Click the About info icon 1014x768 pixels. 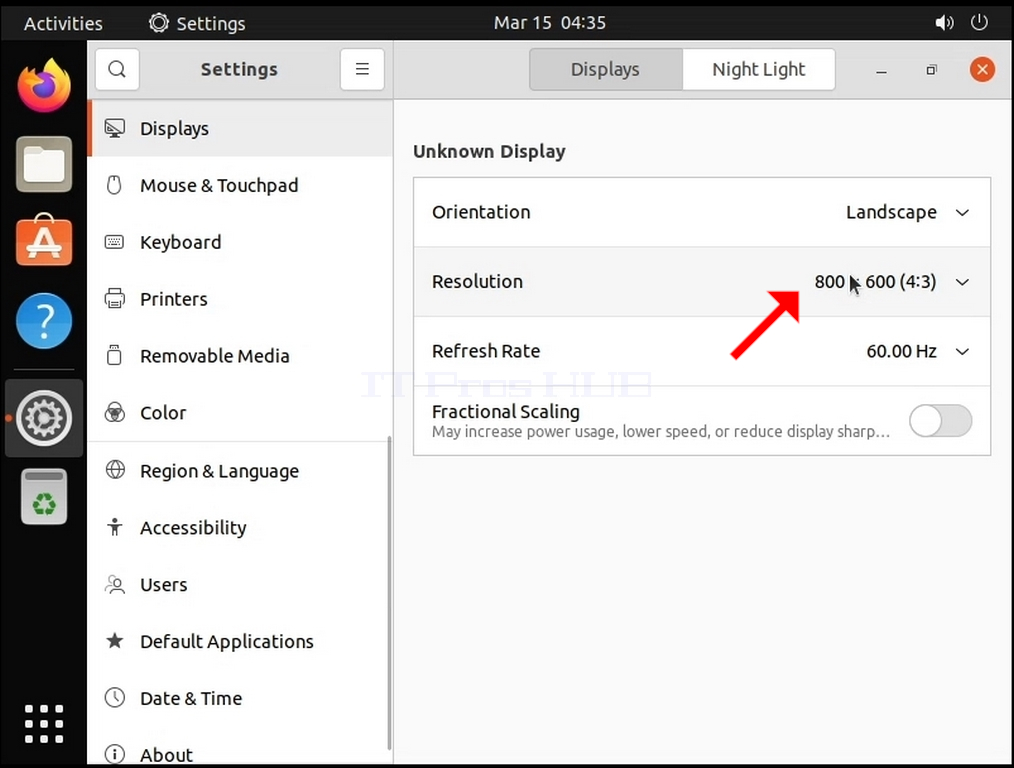[115, 754]
